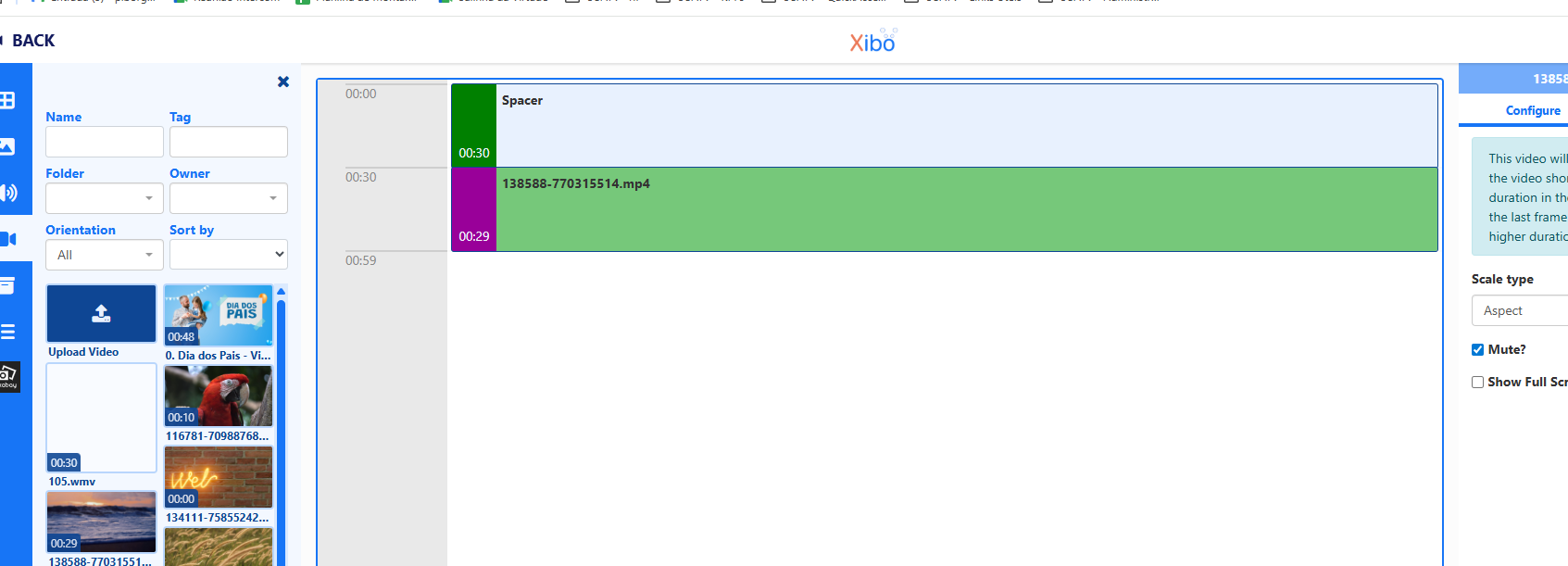This screenshot has width=1568, height=566.
Task: Open the playlists list icon
Action: point(8,332)
